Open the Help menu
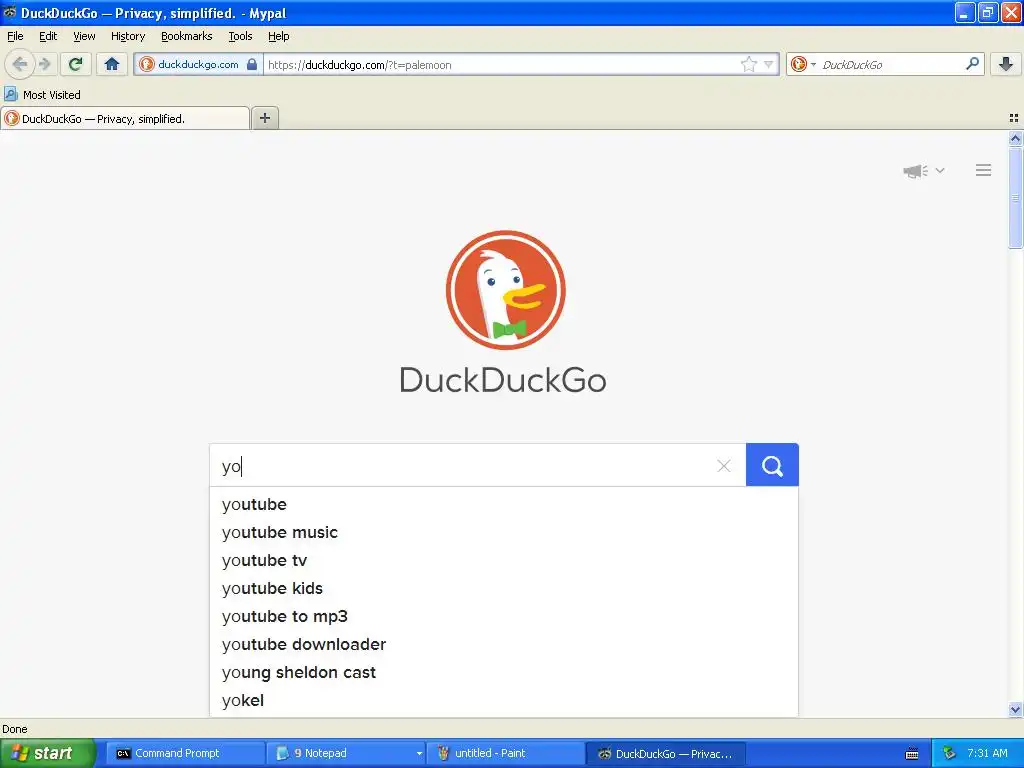1024x768 pixels. pyautogui.click(x=279, y=36)
